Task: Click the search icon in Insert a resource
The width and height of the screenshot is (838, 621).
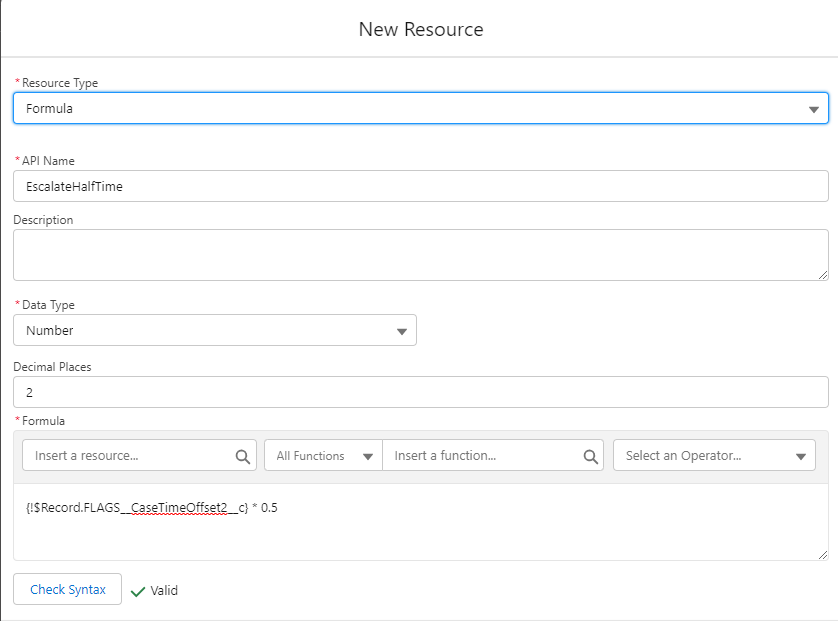Action: coord(243,456)
